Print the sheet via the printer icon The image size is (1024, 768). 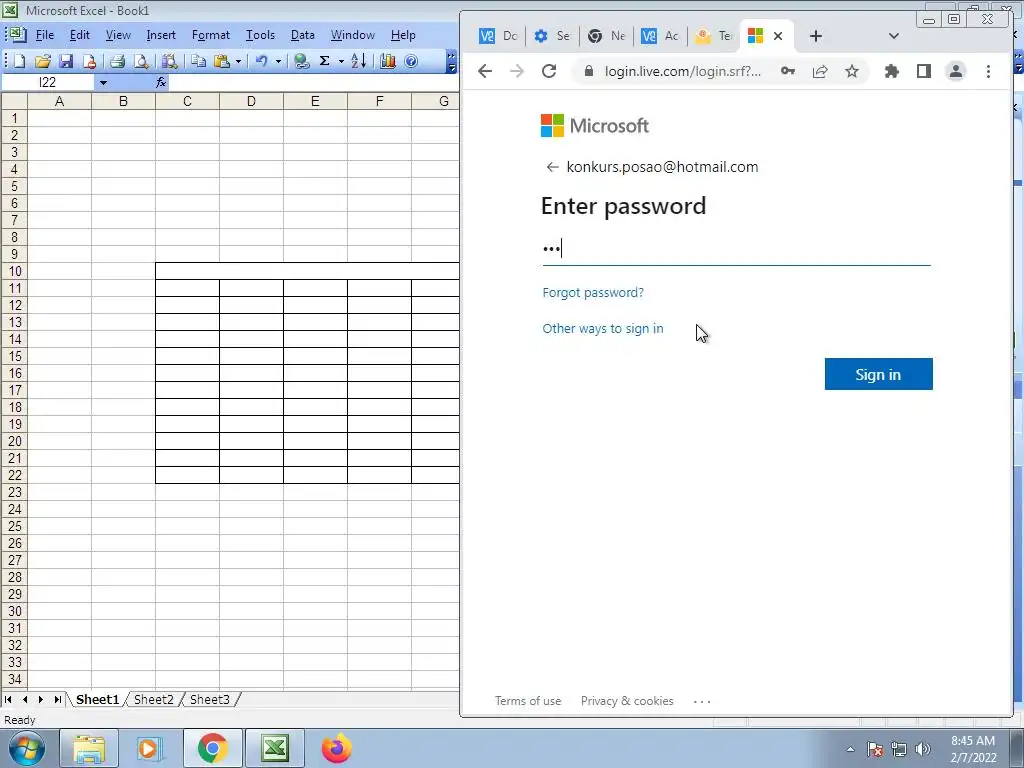click(118, 61)
